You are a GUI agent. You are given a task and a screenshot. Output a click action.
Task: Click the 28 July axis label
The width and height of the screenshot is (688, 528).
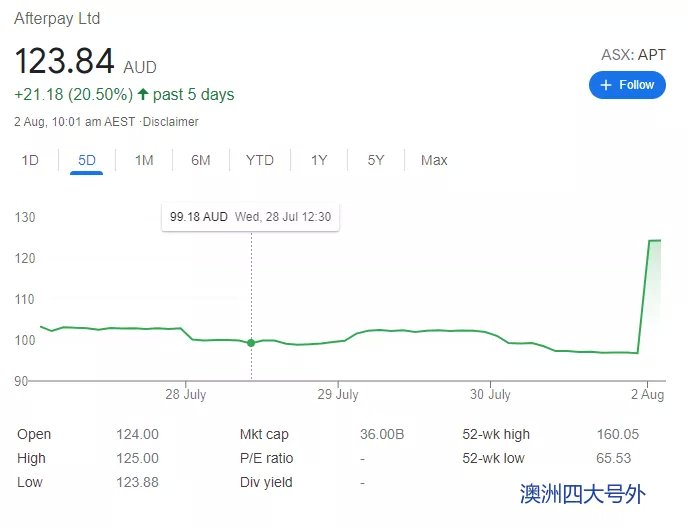(186, 394)
